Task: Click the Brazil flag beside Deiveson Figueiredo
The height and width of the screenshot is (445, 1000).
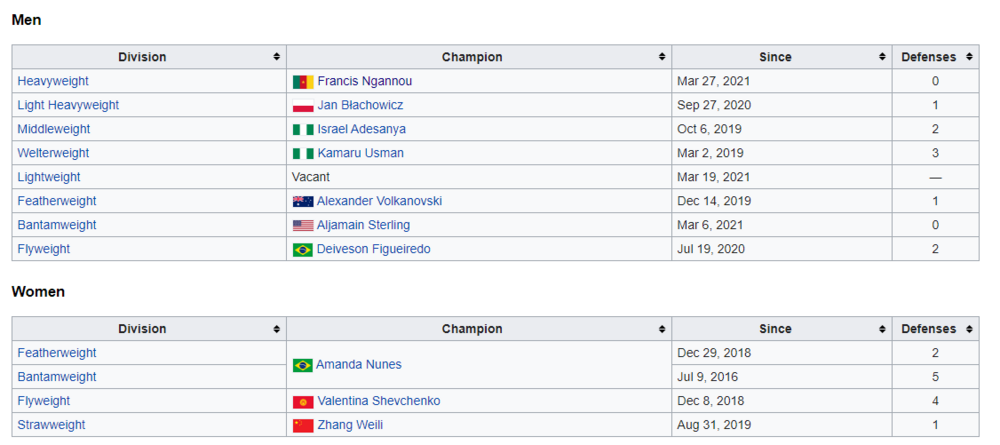Action: coord(302,250)
